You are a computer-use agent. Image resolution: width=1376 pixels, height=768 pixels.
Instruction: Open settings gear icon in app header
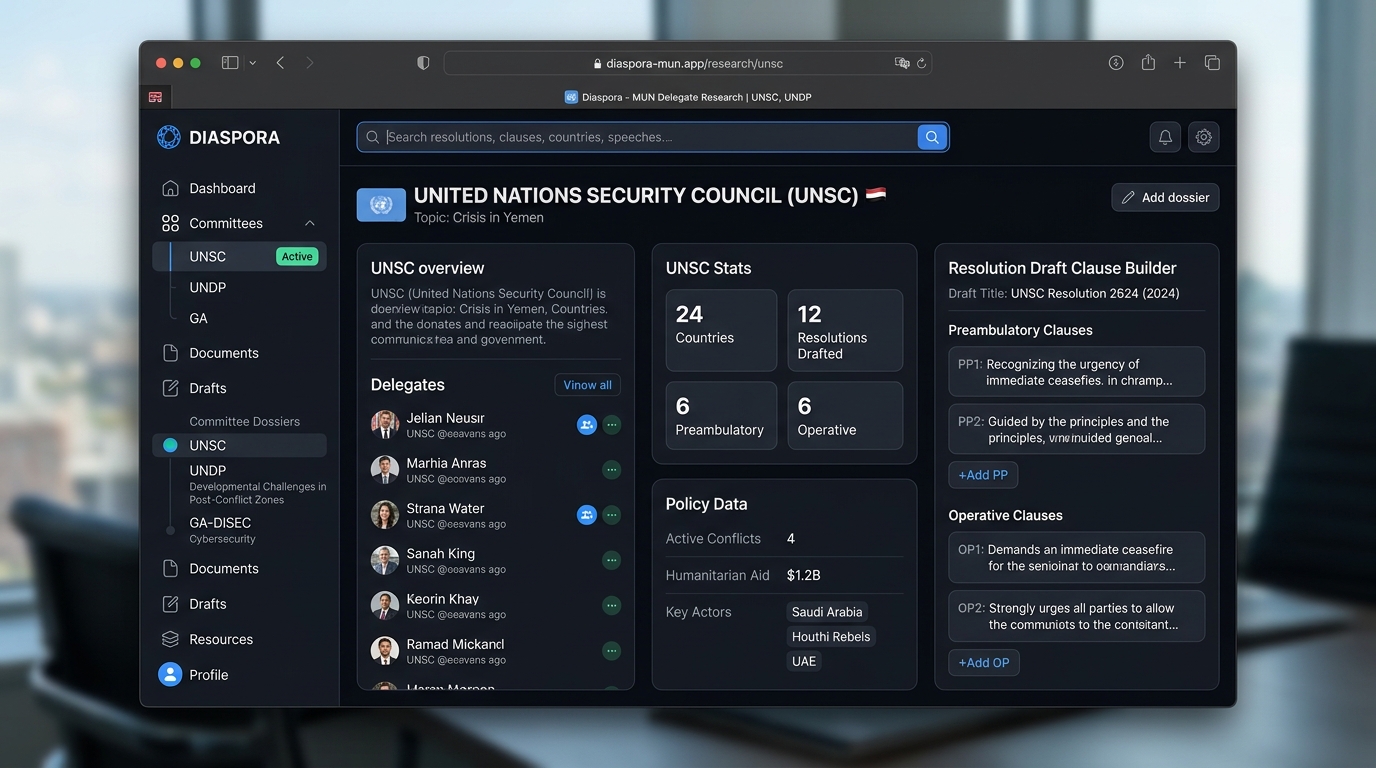point(1204,137)
